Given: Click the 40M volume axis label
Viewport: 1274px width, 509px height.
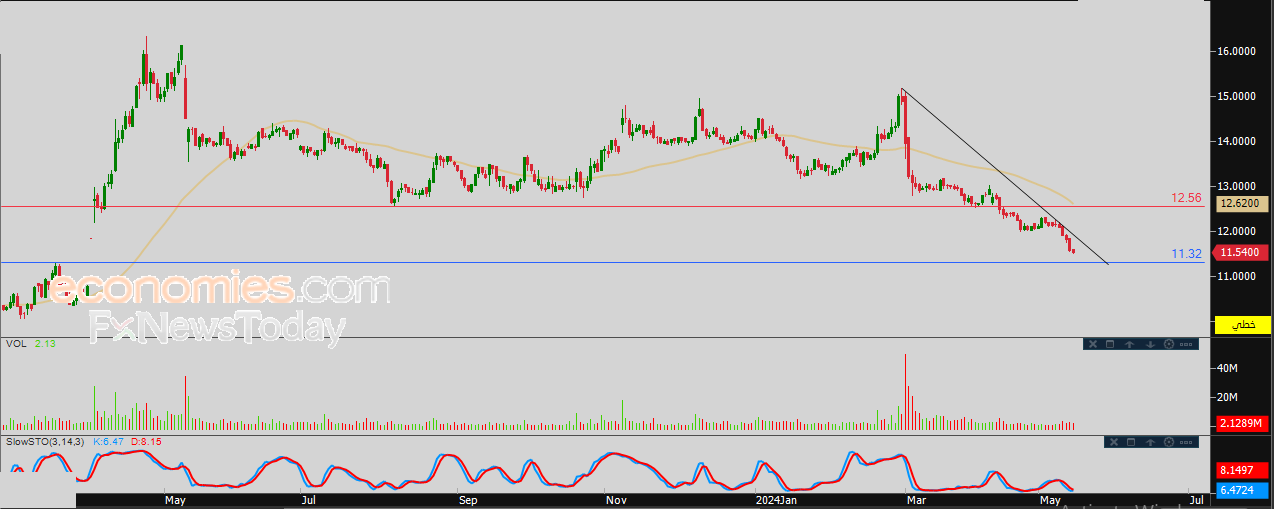Looking at the screenshot, I should point(1229,369).
